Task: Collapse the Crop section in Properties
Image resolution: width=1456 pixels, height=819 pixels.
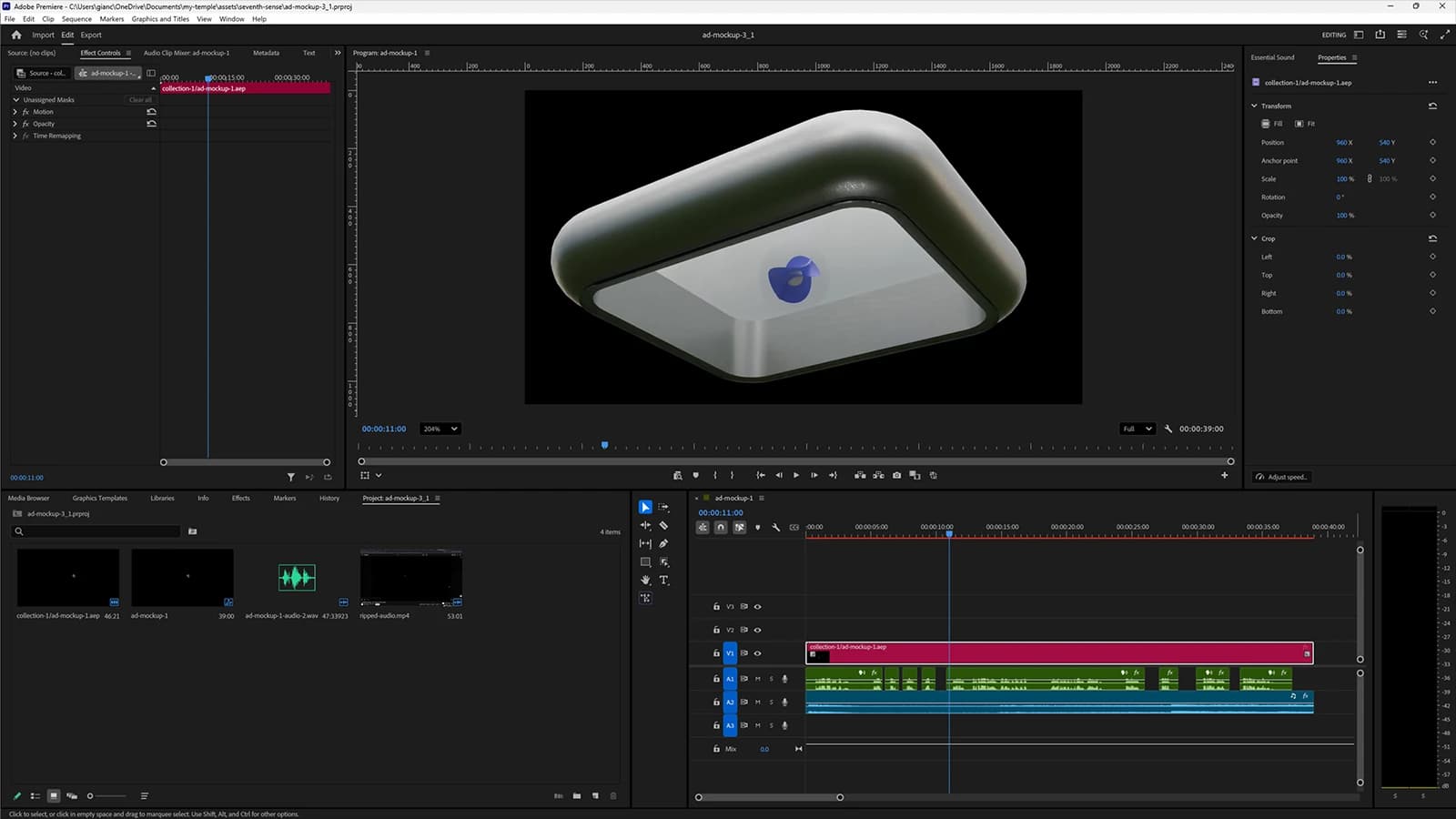Action: (x=1254, y=238)
